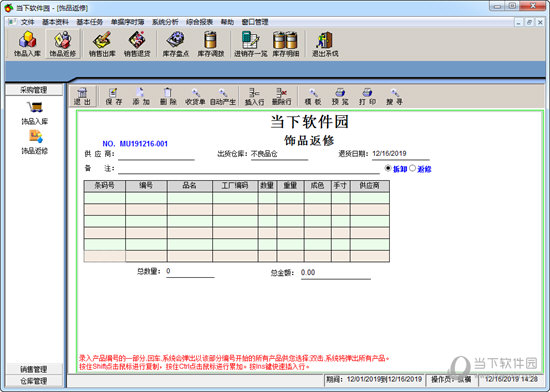The image size is (550, 392).
Task: Open the 文件 menu
Action: [27, 22]
